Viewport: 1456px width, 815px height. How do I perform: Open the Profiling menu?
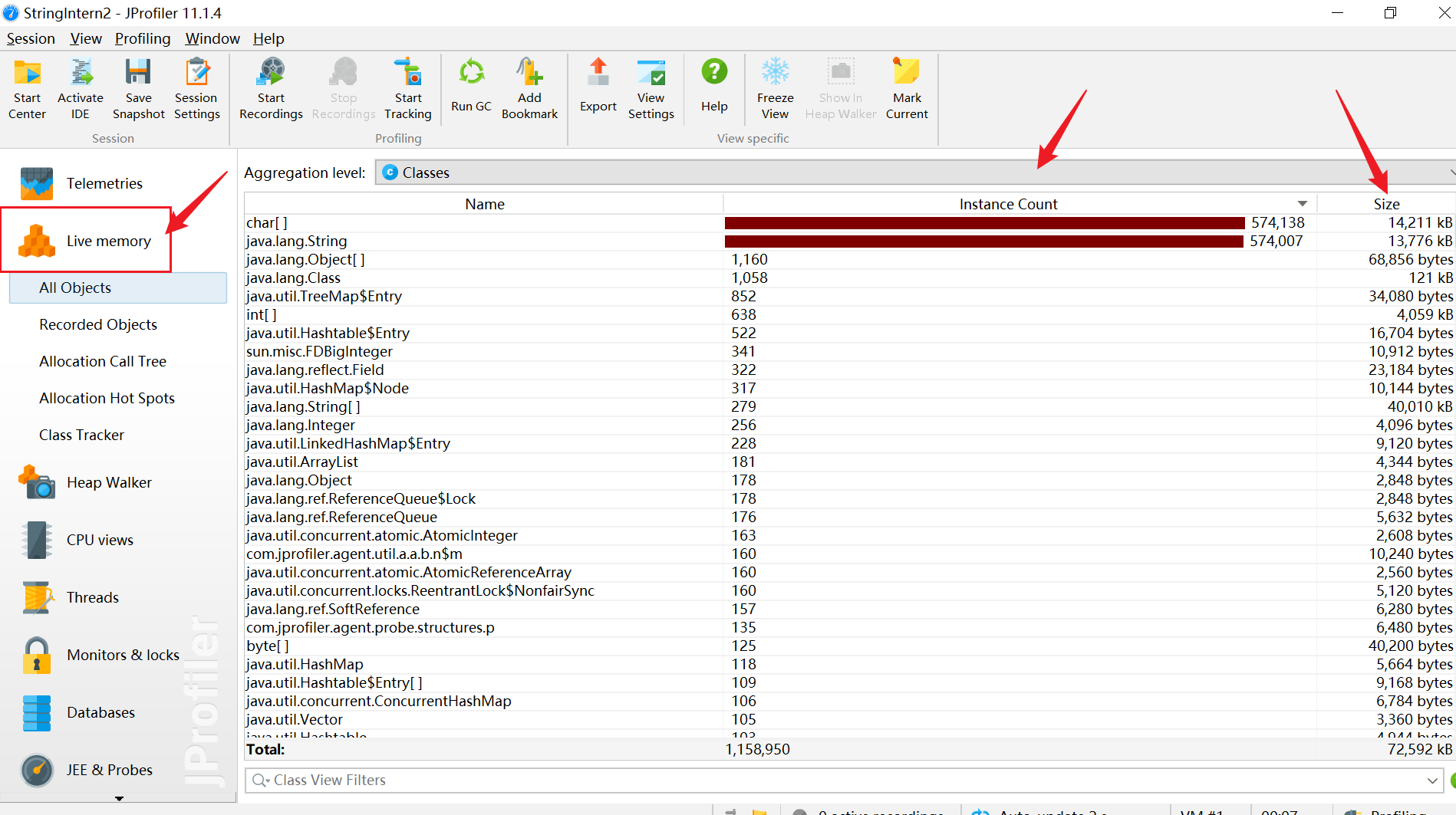143,38
